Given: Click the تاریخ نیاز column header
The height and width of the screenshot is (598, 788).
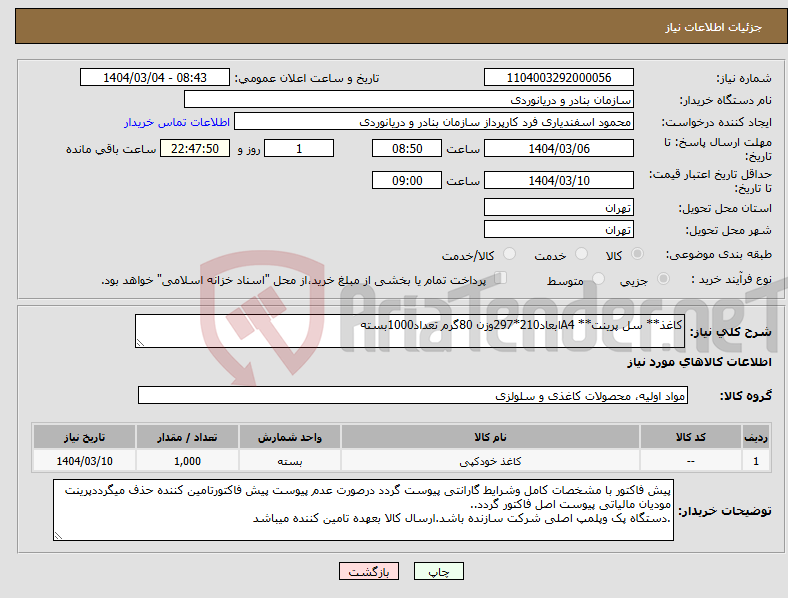Looking at the screenshot, I should pos(84,437).
